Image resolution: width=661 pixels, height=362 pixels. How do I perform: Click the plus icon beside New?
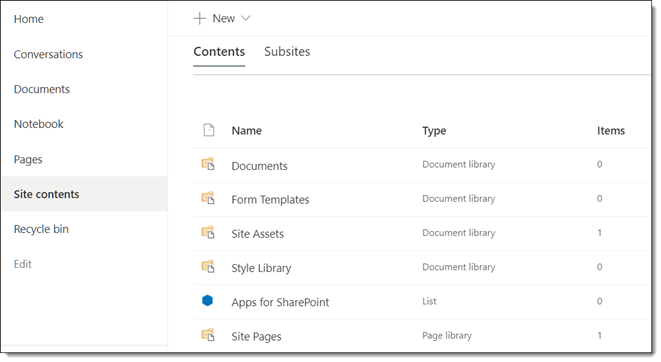tap(199, 19)
